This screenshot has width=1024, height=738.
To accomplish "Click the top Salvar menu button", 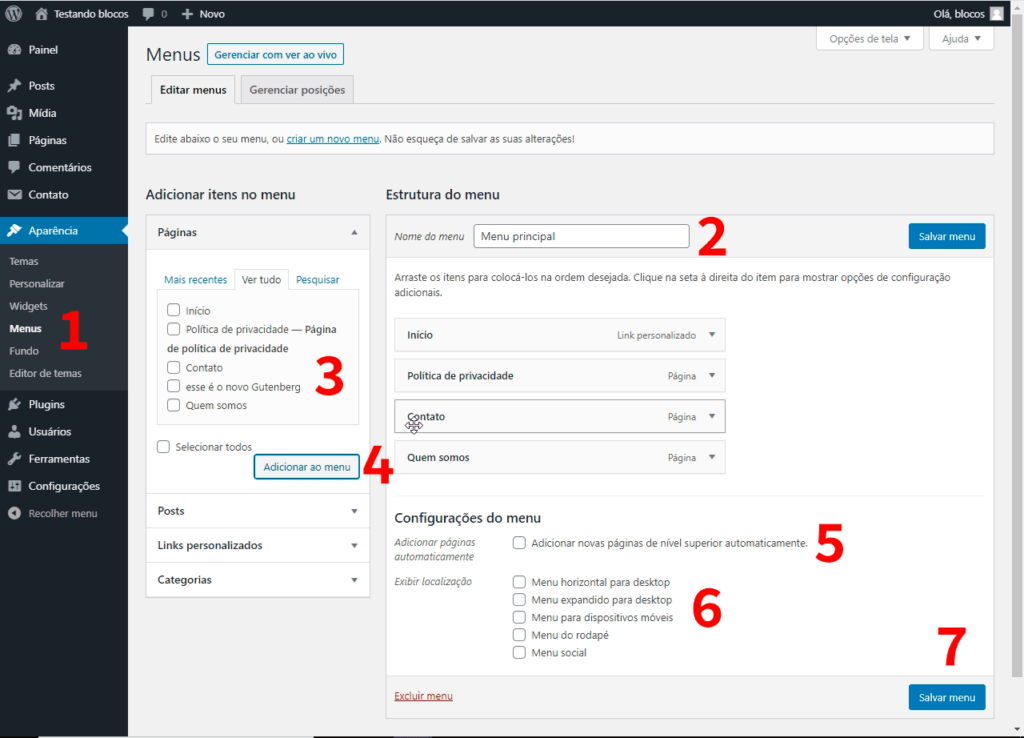I will coord(946,236).
